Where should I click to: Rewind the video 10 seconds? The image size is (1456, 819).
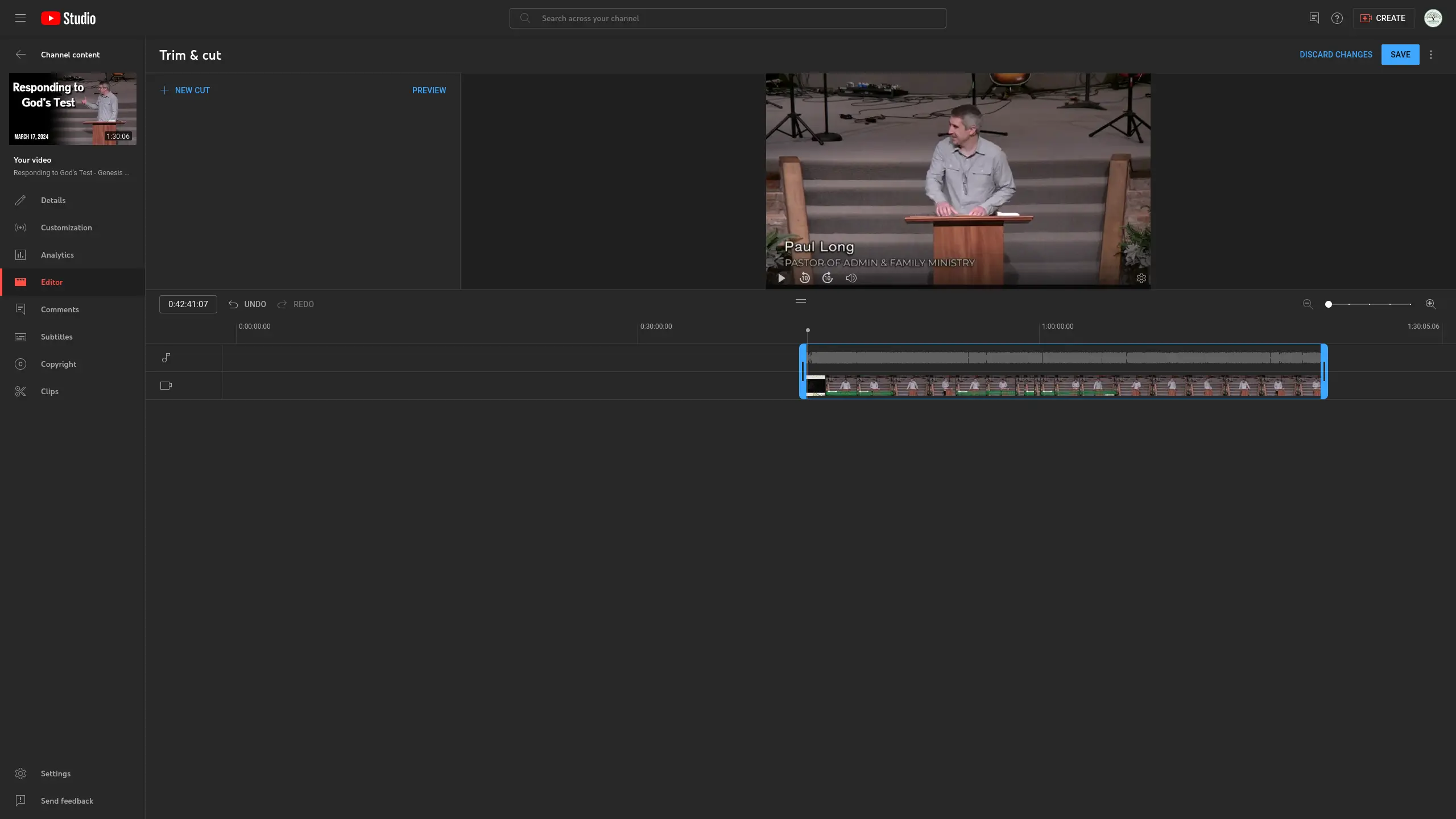pyautogui.click(x=804, y=278)
